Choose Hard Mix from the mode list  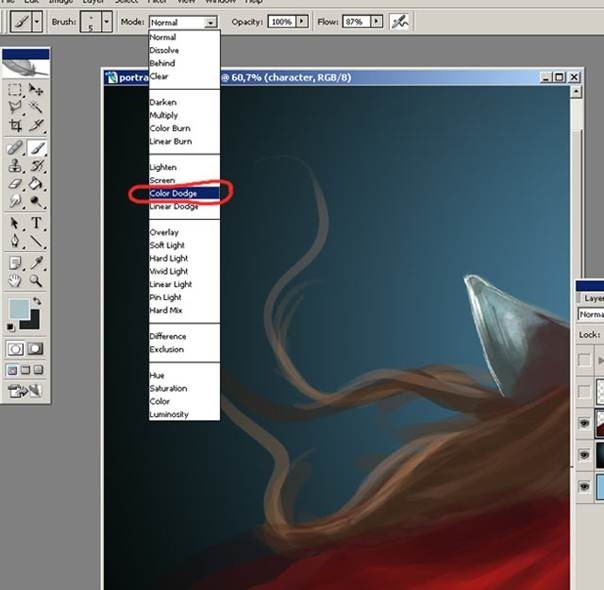(184, 310)
